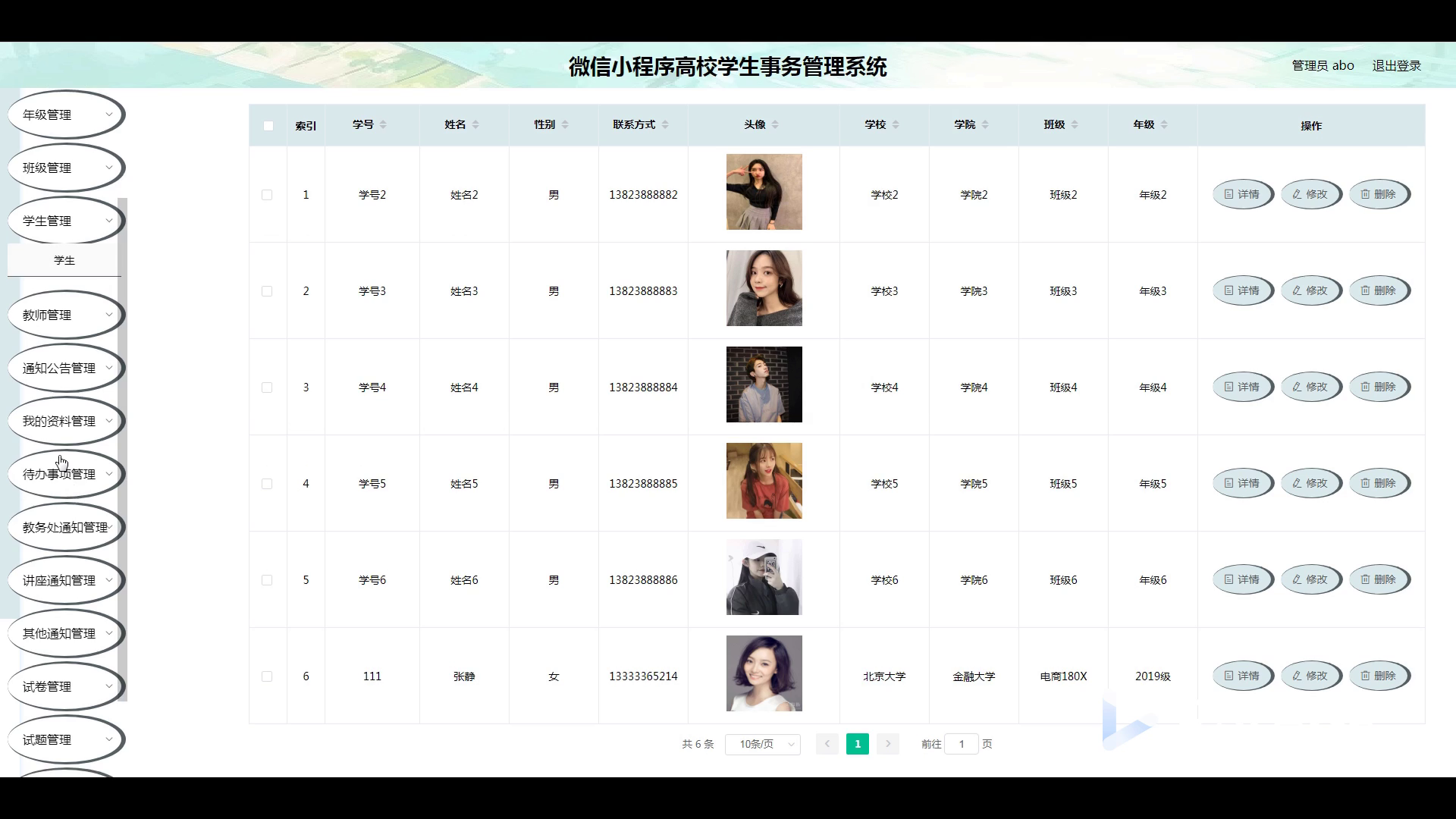Viewport: 1456px width, 819px height.
Task: Check the row for 姓名3
Action: pyautogui.click(x=267, y=291)
